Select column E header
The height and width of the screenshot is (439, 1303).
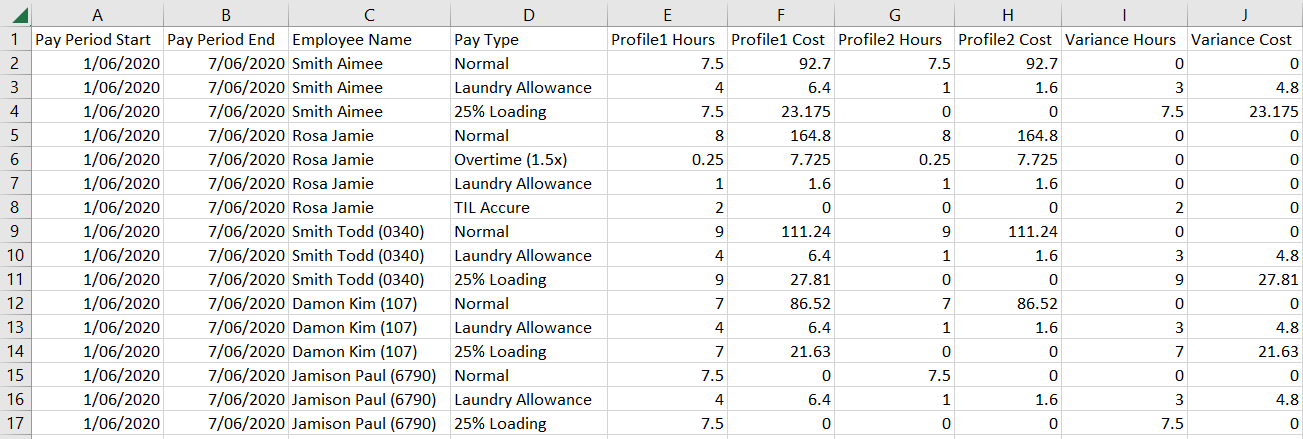pyautogui.click(x=667, y=15)
